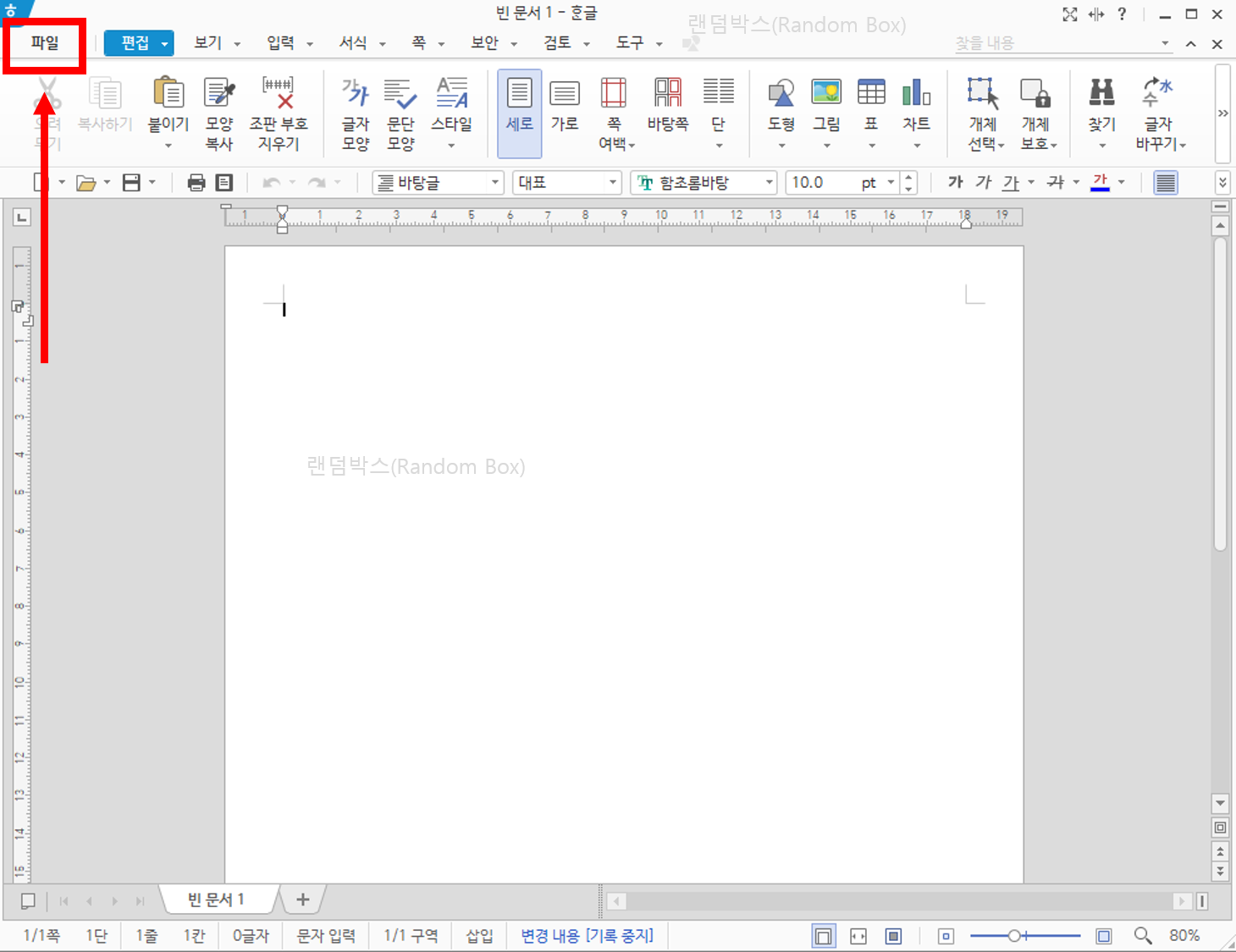Image resolution: width=1236 pixels, height=952 pixels.
Task: Select the 개체 선택 object select tool
Action: pyautogui.click(x=983, y=93)
